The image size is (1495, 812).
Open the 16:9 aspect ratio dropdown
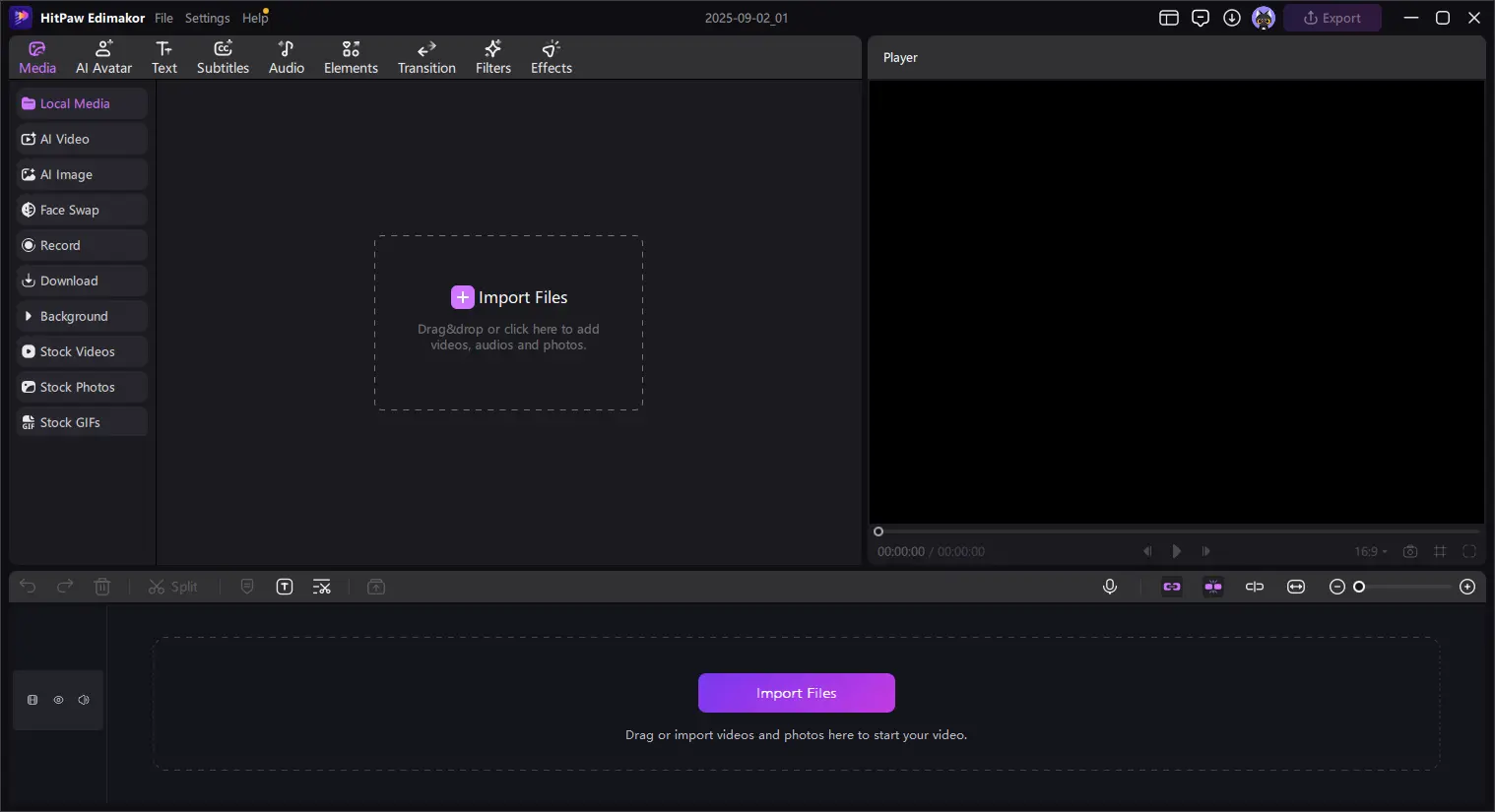[x=1369, y=551]
